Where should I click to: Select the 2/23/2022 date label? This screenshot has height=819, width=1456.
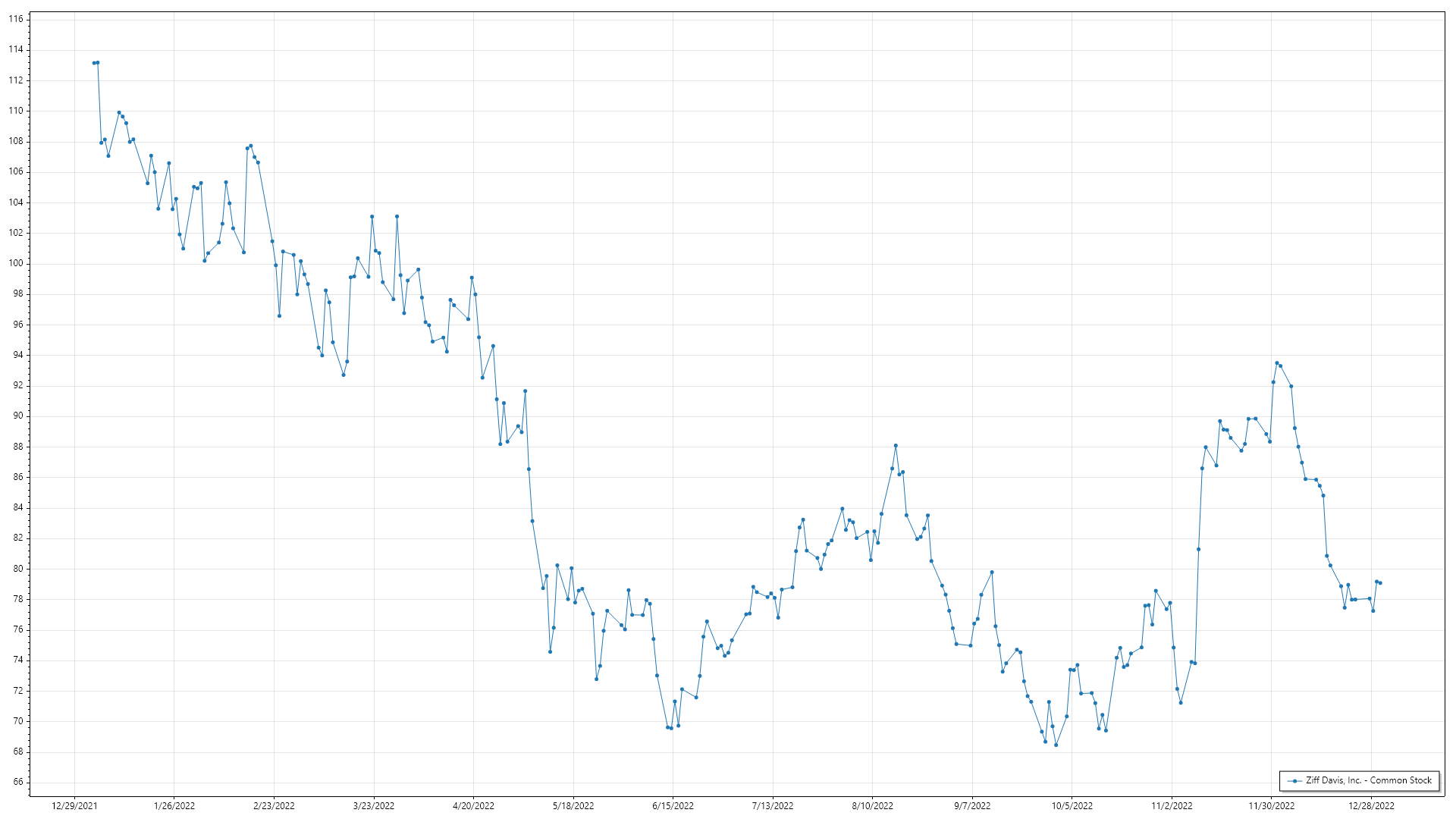click(274, 806)
